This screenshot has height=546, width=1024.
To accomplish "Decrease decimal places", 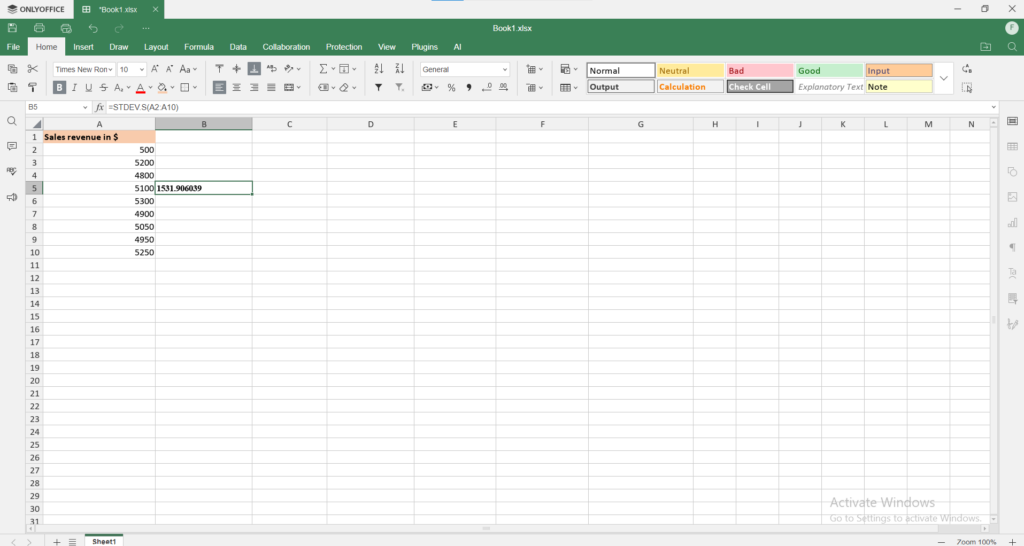I will coord(487,87).
